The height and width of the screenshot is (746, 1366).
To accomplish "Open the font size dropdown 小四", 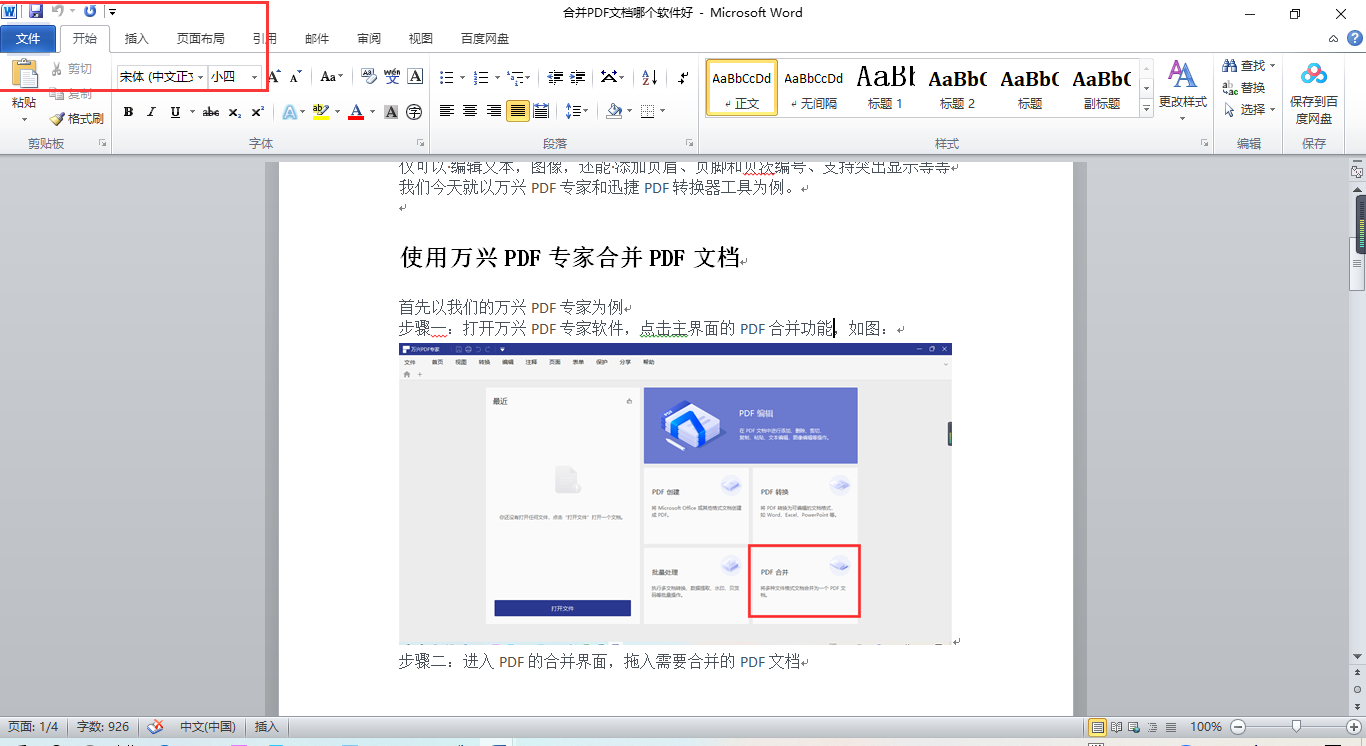I will tap(255, 77).
